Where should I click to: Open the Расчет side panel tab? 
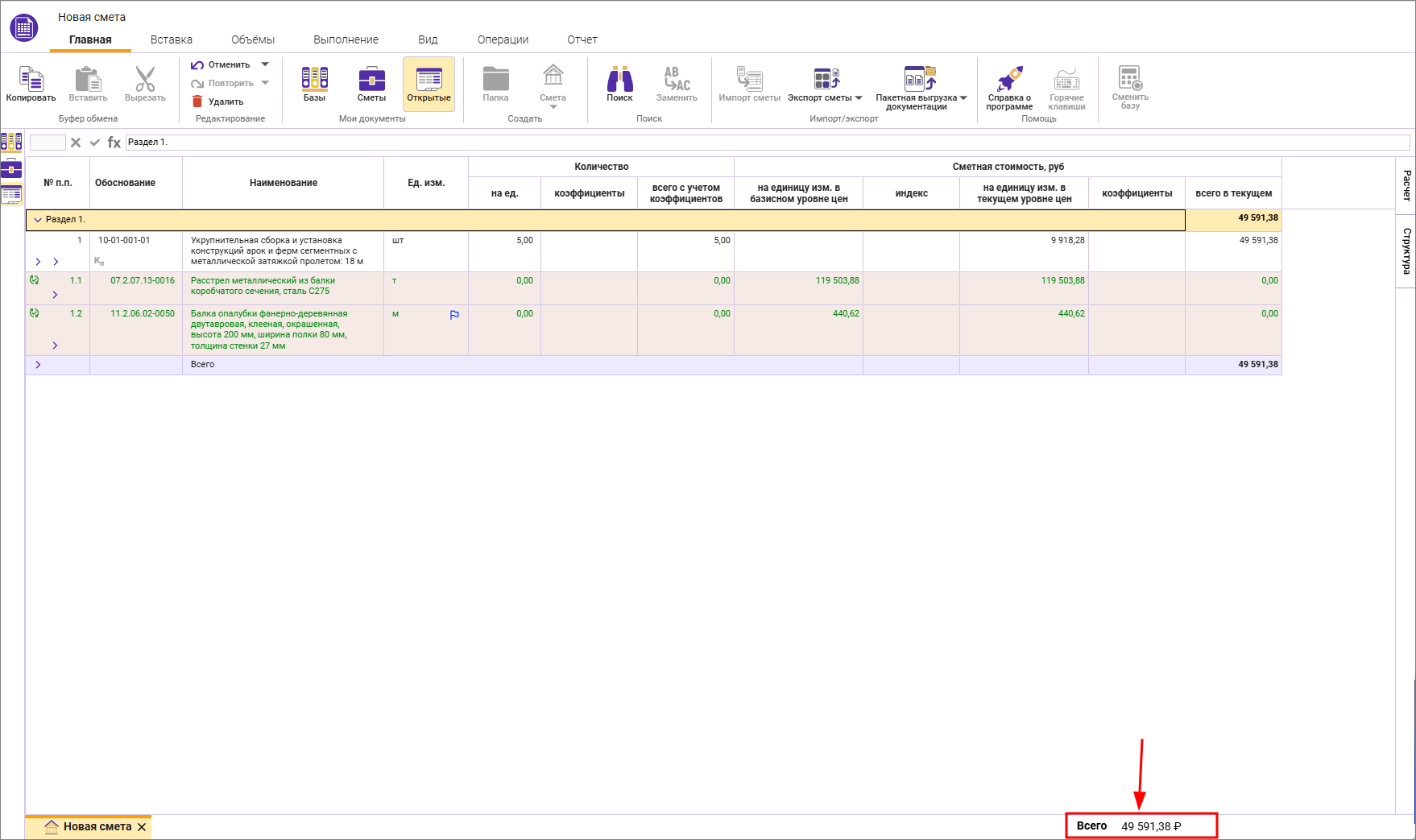pyautogui.click(x=1406, y=185)
